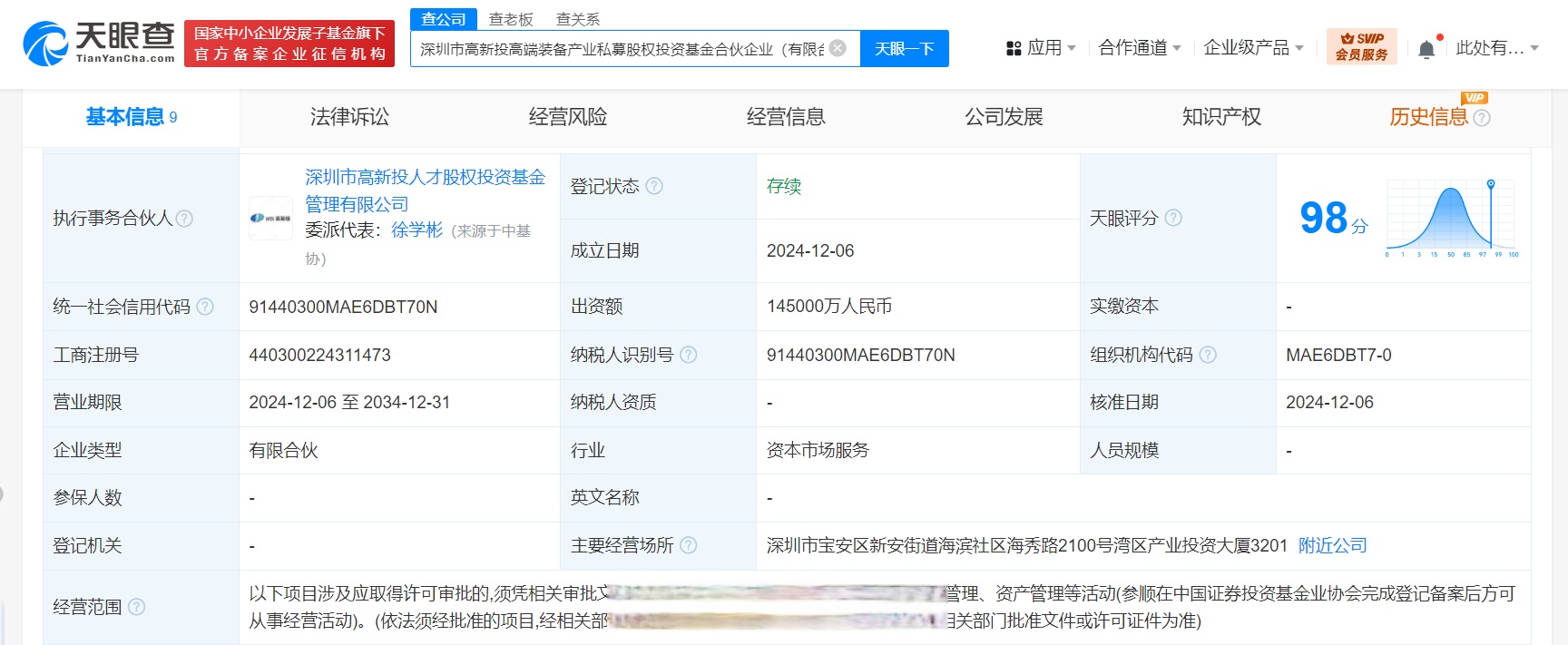Screen dimensions: 1568x645
Task: Show help icon next to 纳税人识别号
Action: (689, 355)
